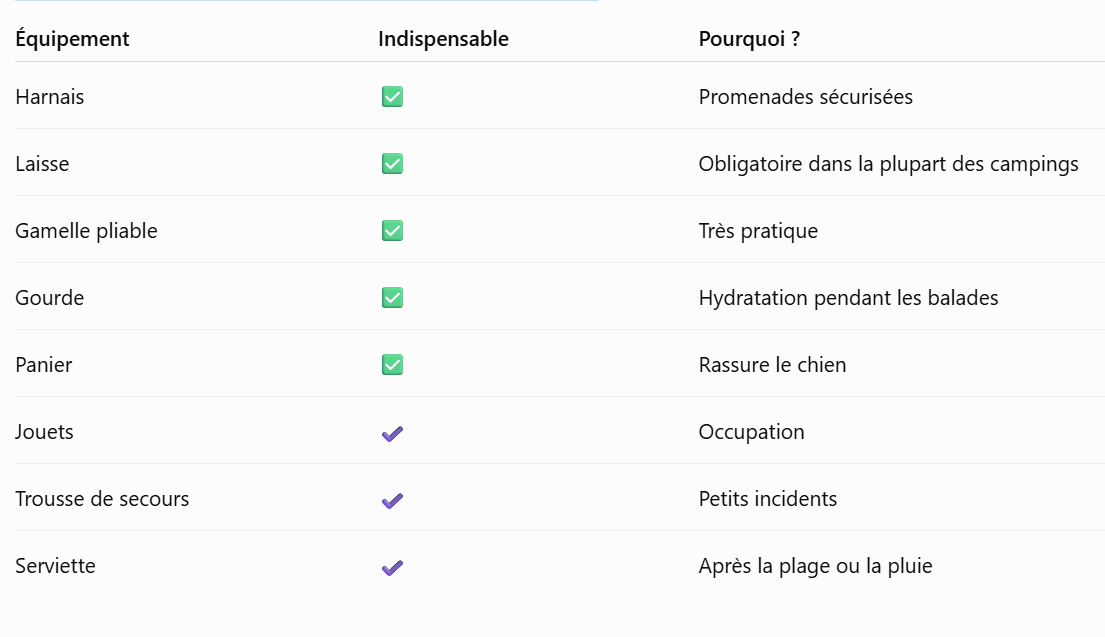
Task: Click the green checkbox icon next to Gourde
Action: point(393,297)
